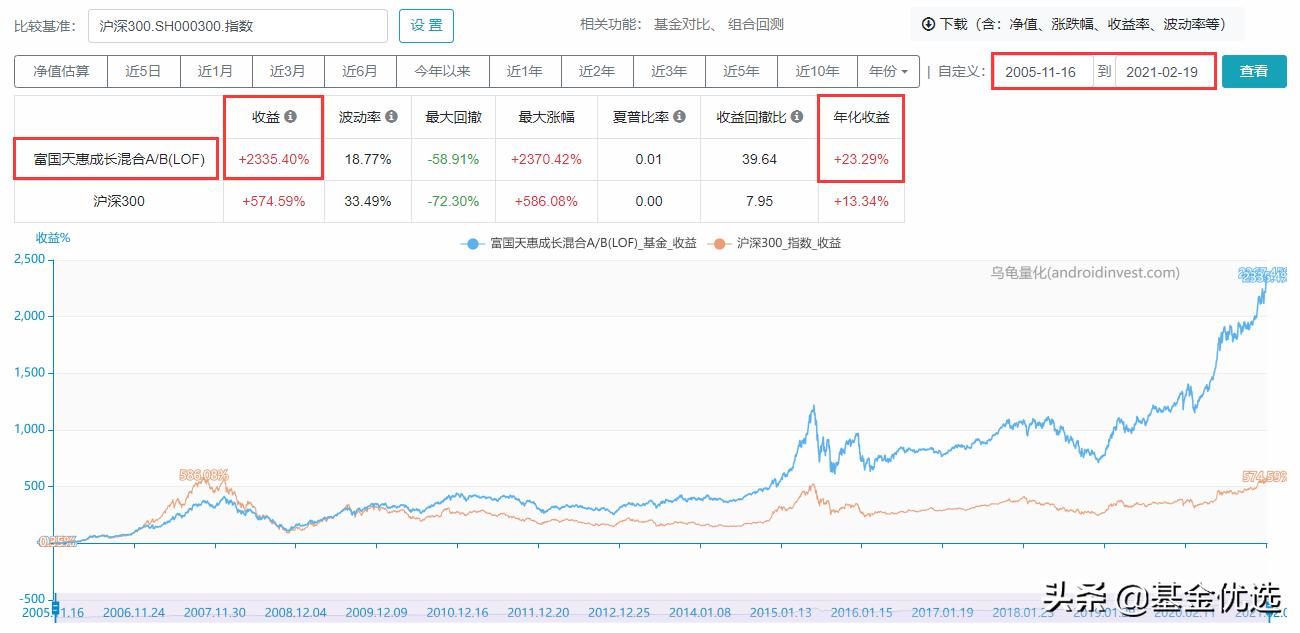Click the info icon beside 波动率

pos(392,117)
